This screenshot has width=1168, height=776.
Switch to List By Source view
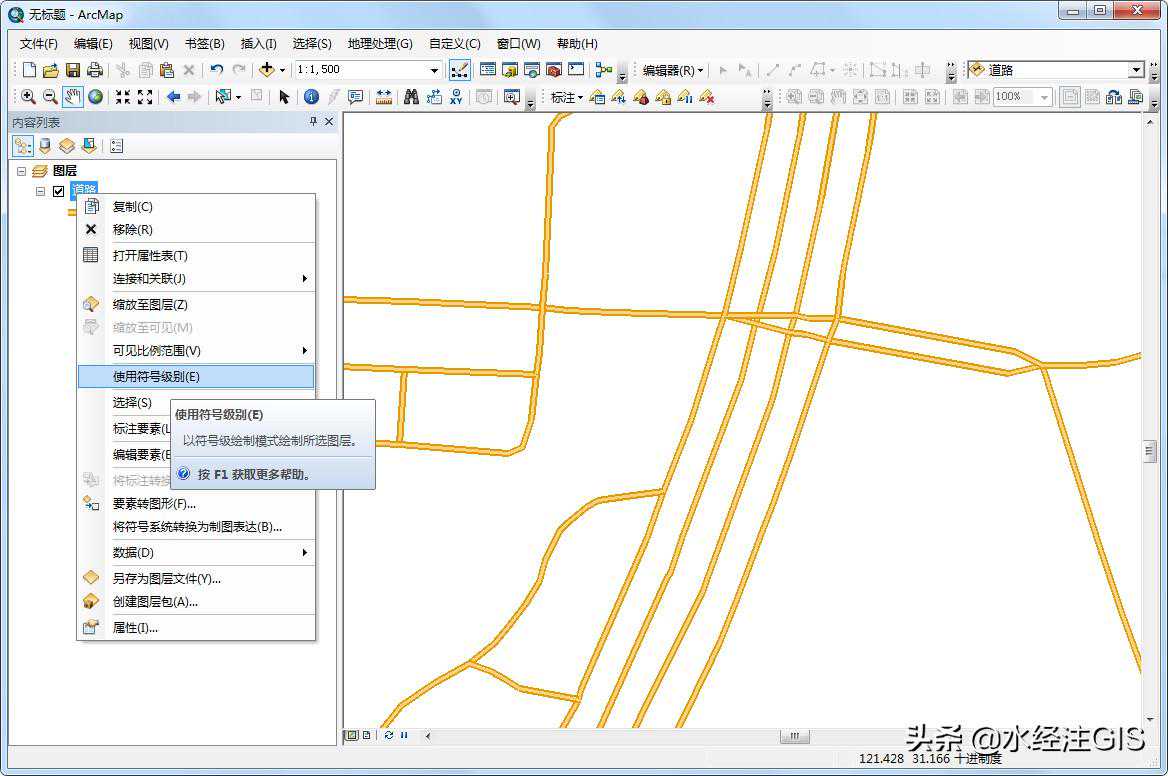coord(45,146)
